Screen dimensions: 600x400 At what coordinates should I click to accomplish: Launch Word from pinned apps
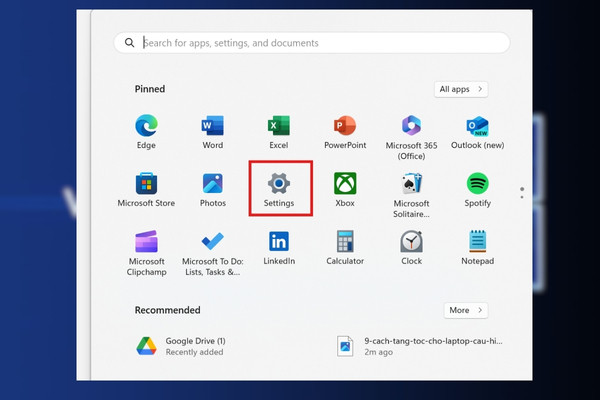(x=213, y=125)
